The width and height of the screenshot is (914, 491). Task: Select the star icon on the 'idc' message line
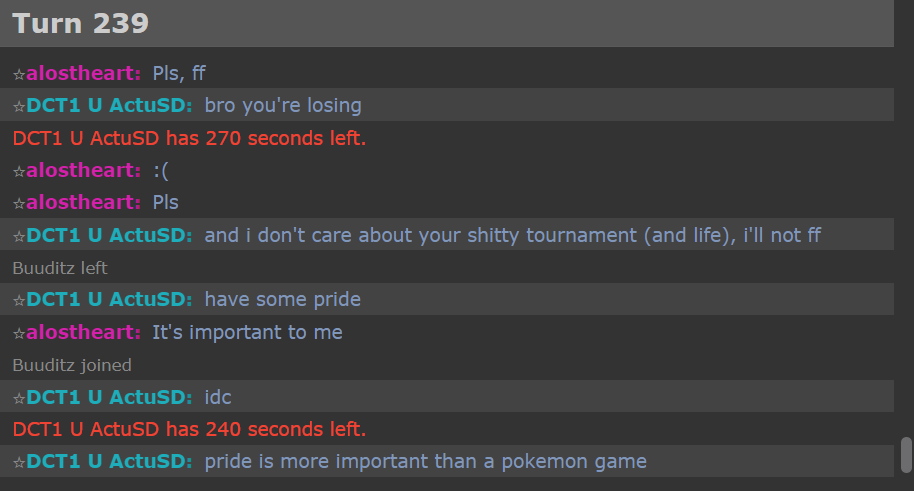click(x=19, y=398)
